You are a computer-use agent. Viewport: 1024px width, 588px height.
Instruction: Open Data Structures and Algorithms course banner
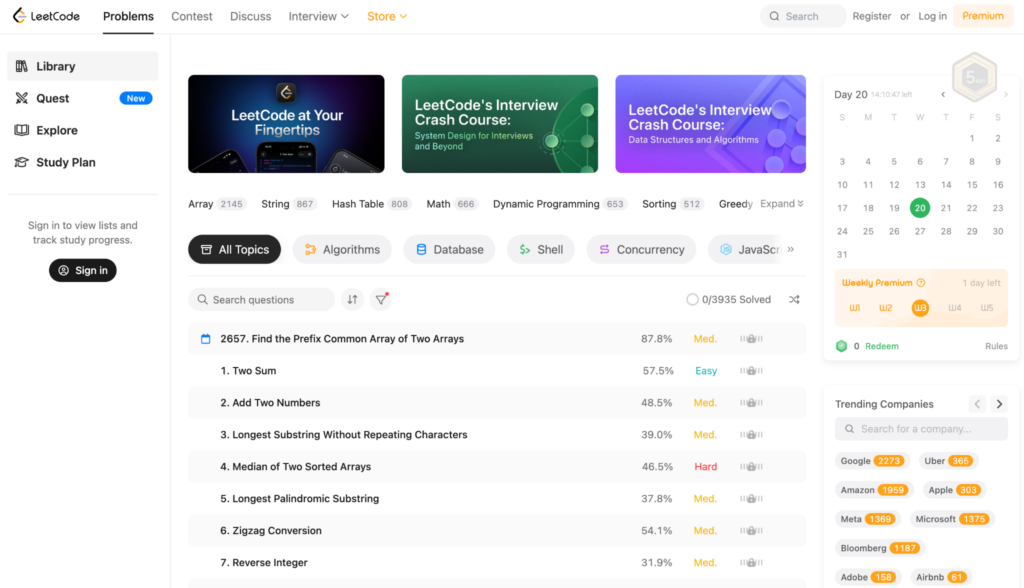coord(711,124)
